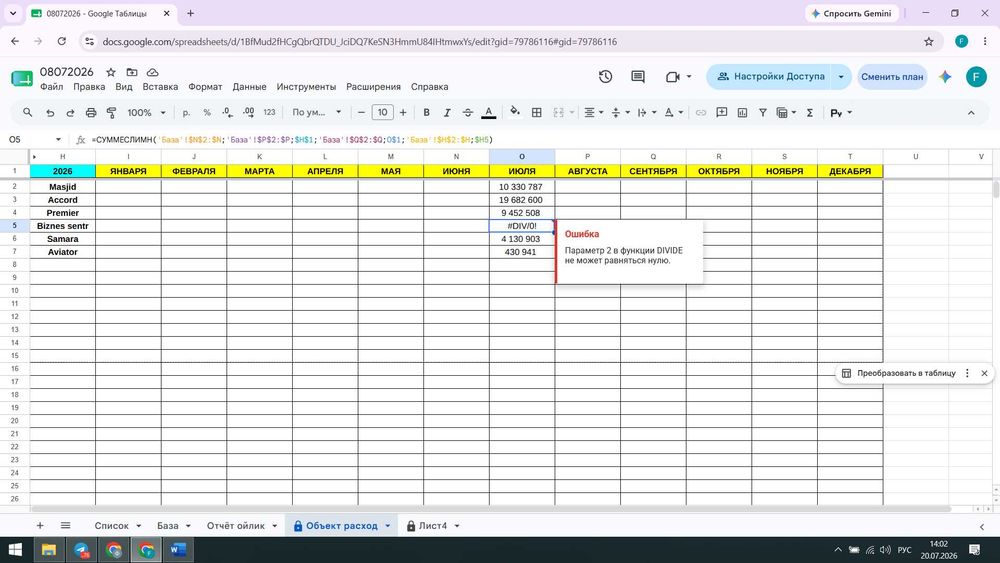
Task: Open vertical align dropdown
Action: coord(620,112)
